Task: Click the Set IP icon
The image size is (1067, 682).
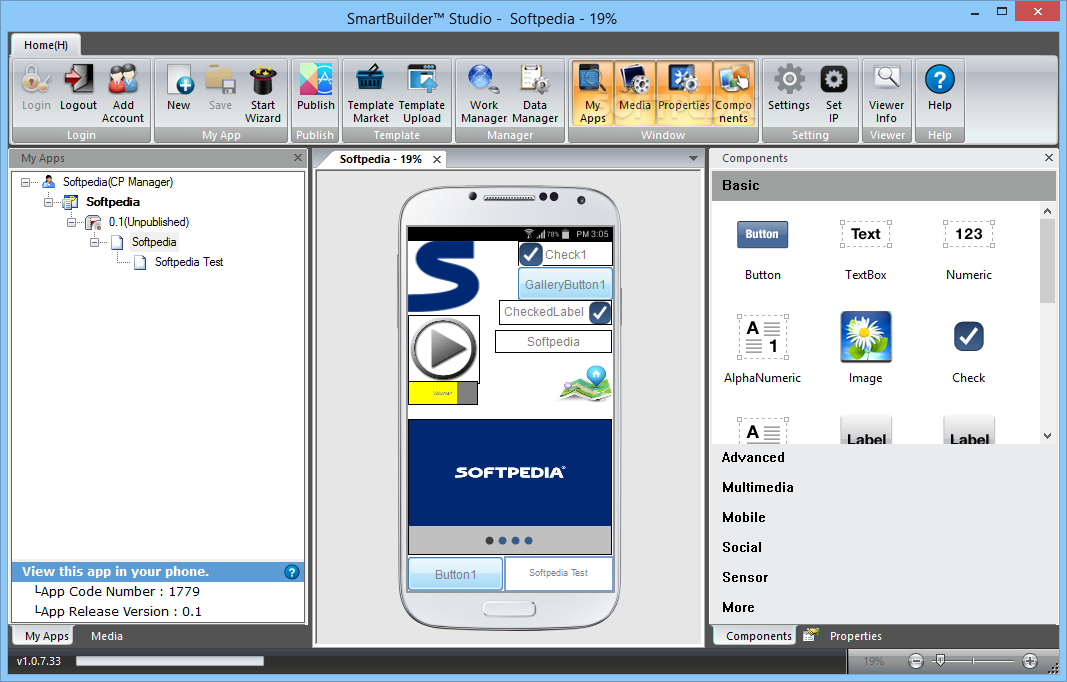Action: click(x=834, y=93)
